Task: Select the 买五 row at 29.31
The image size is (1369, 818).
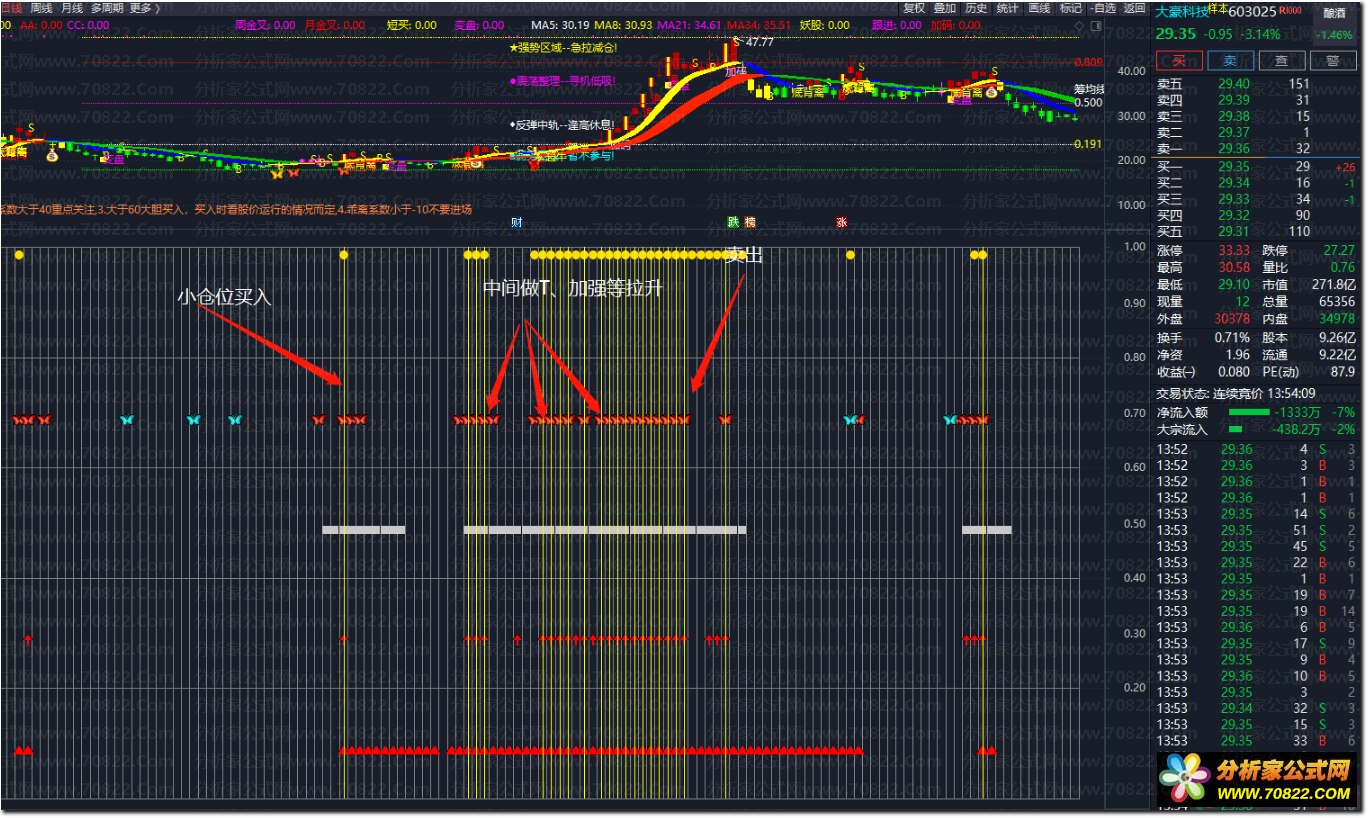Action: pyautogui.click(x=1256, y=231)
